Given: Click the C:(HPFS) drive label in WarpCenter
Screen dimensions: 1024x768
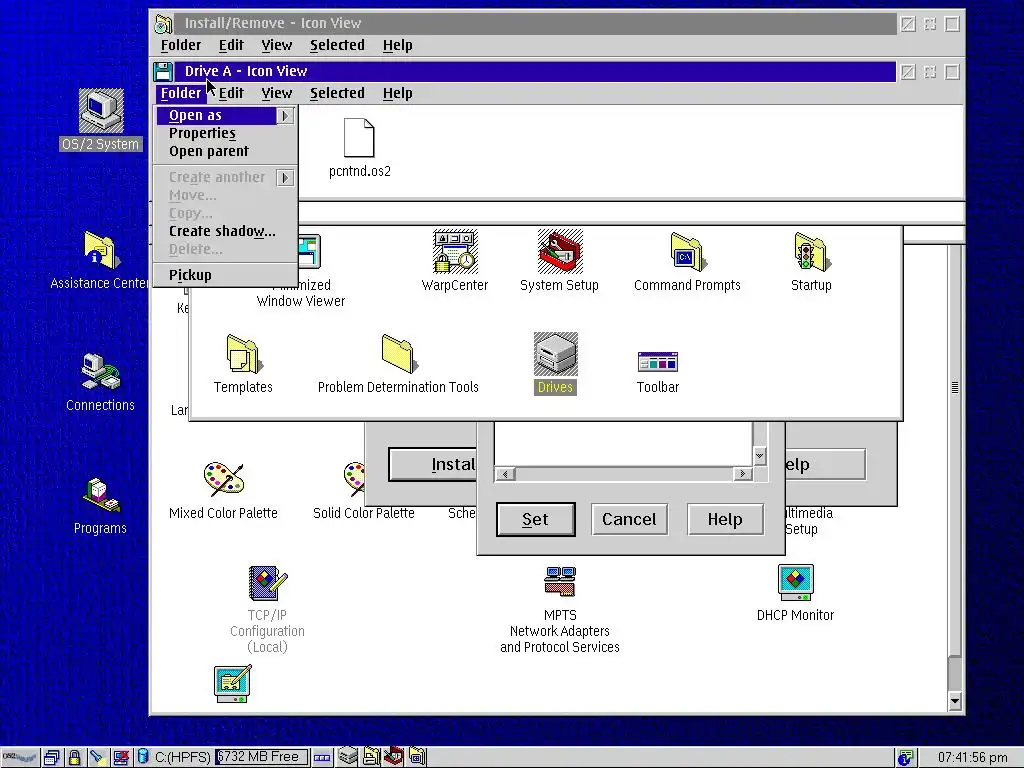Looking at the screenshot, I should pyautogui.click(x=182, y=758).
